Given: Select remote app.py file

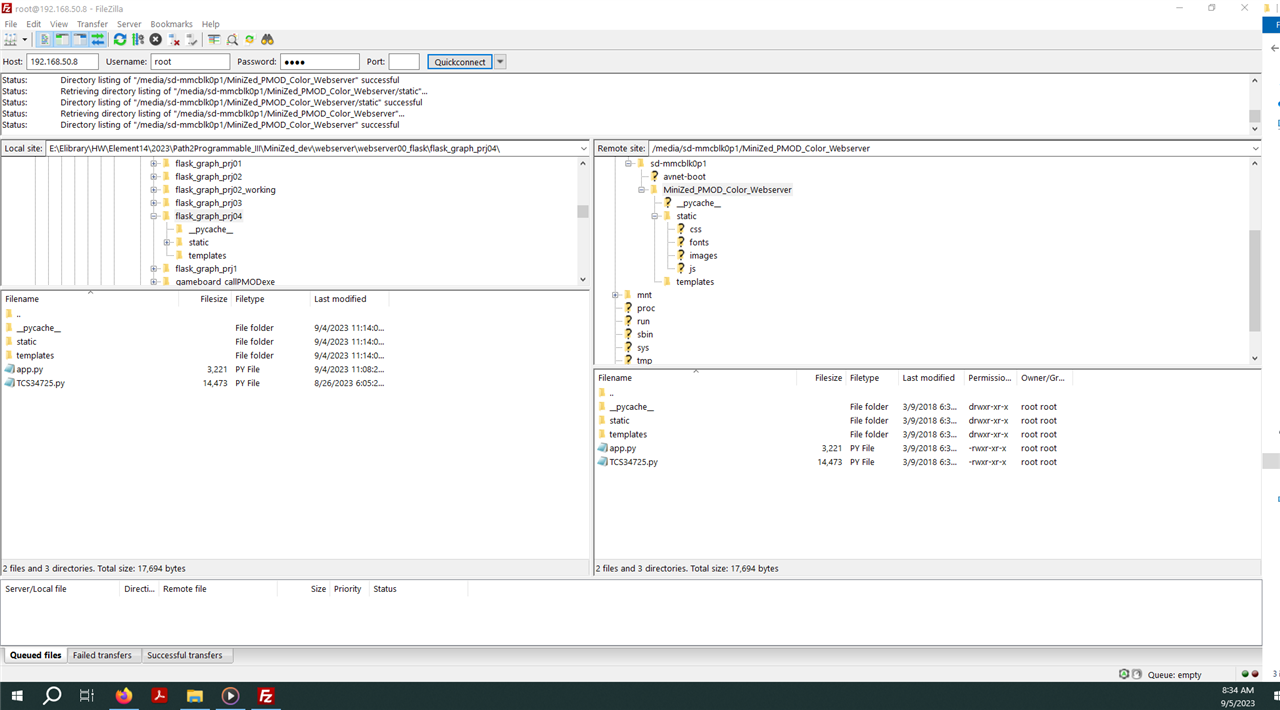Looking at the screenshot, I should pos(622,448).
